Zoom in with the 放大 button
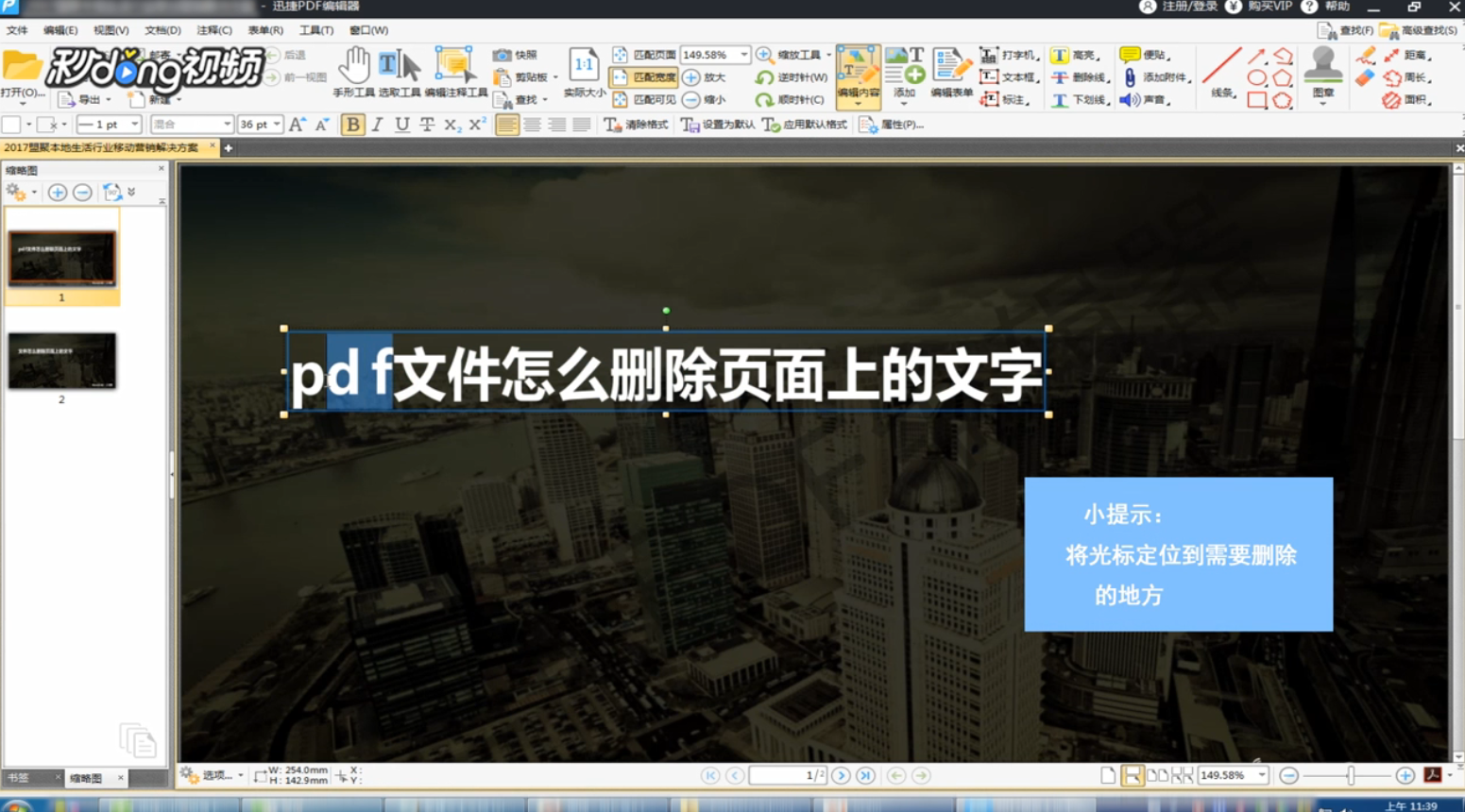 (705, 77)
